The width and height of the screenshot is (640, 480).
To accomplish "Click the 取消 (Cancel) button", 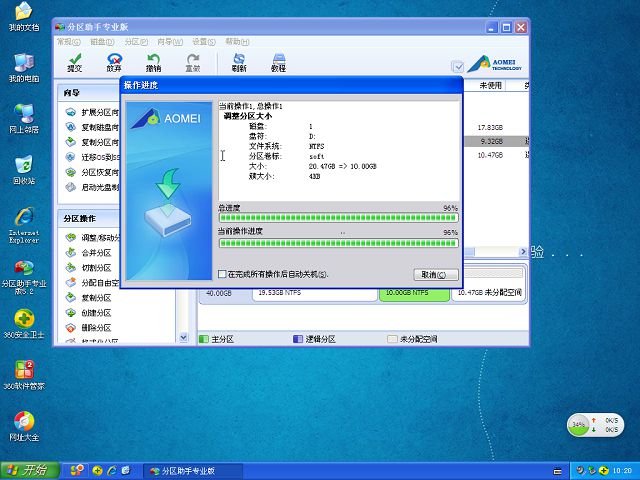I will click(x=436, y=275).
